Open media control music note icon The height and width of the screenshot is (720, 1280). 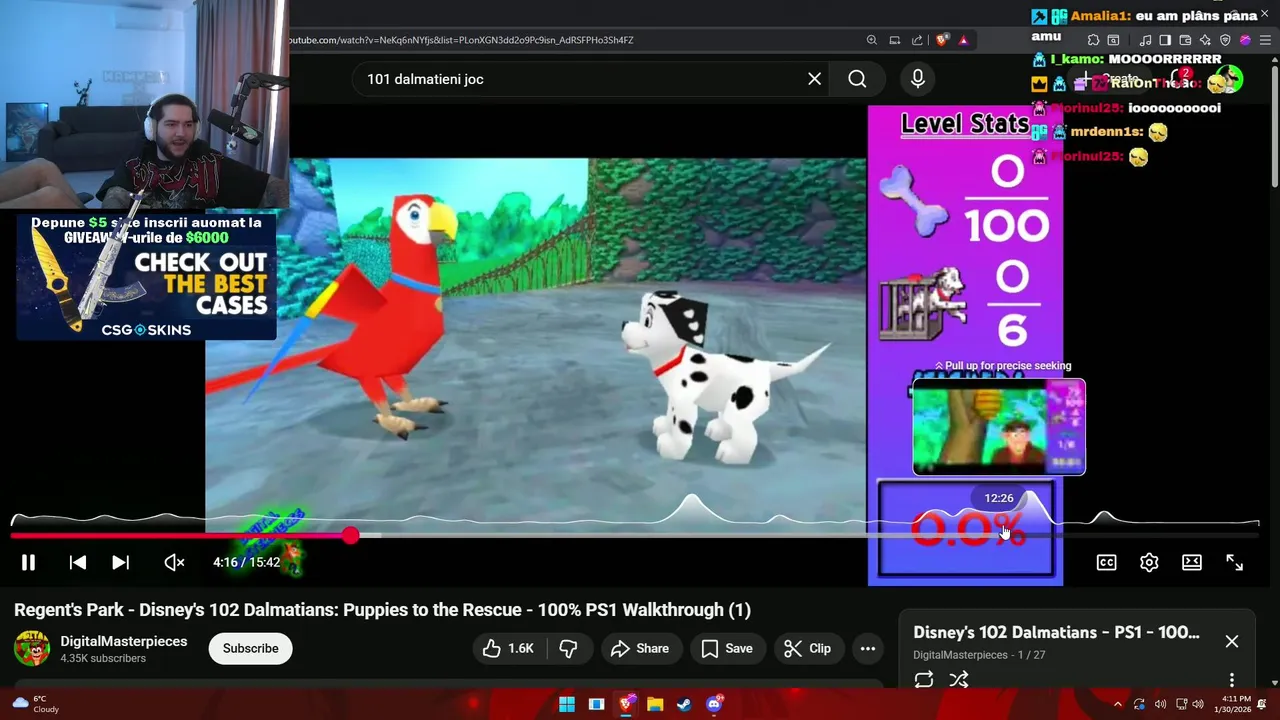1145,40
